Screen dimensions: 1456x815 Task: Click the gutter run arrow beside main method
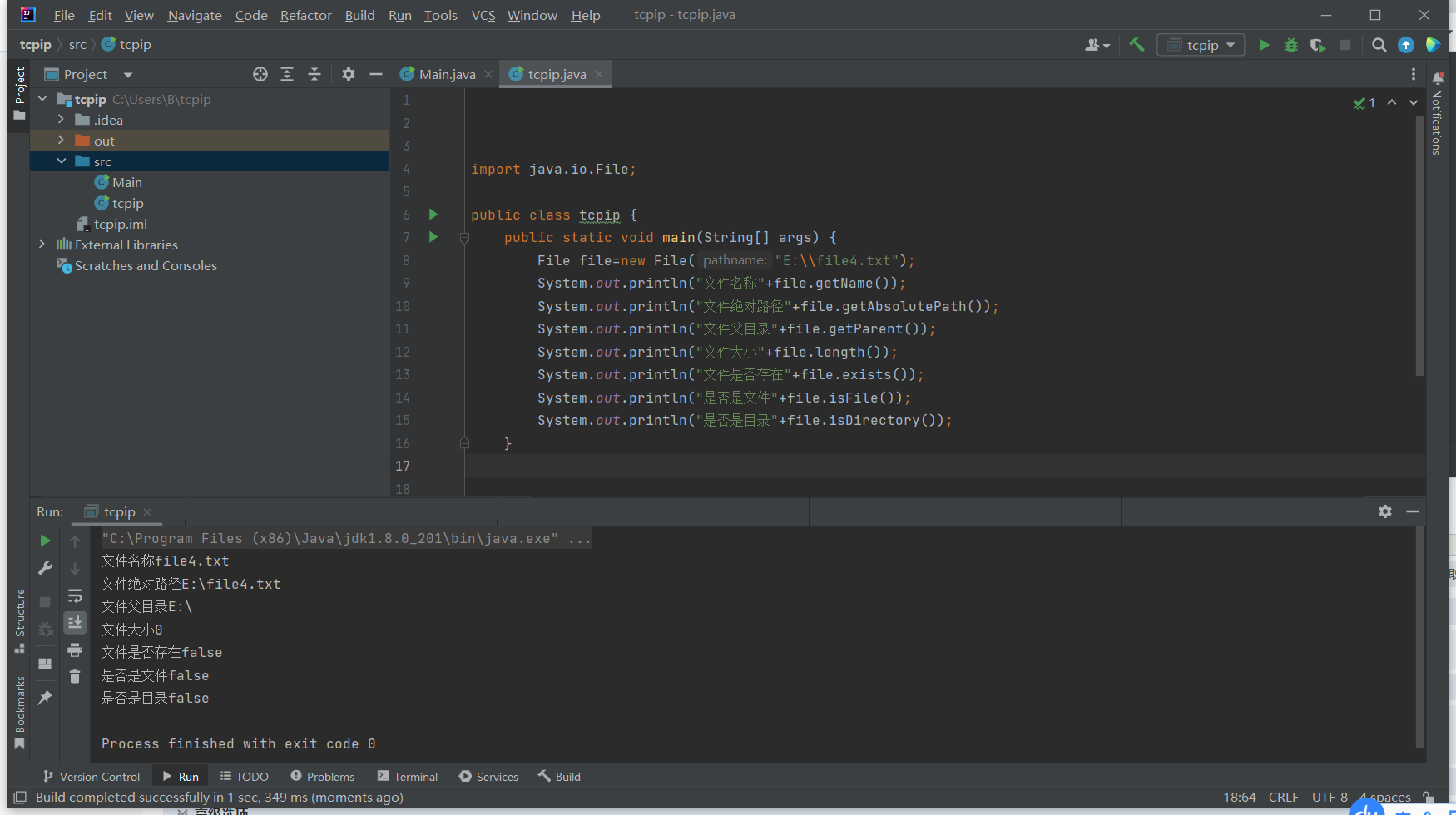pos(433,237)
